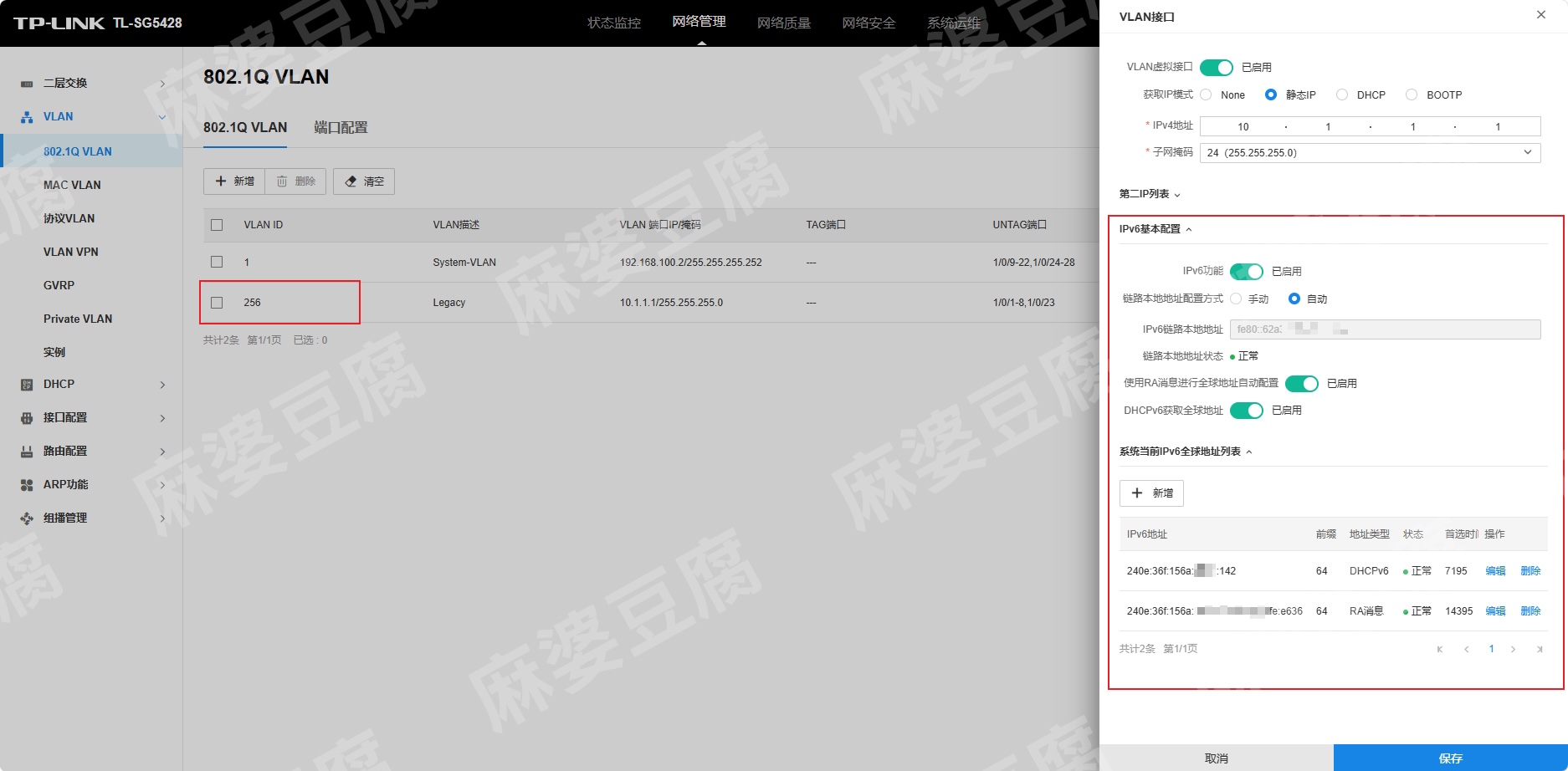Expand the DHCP sidebar menu
Screen dimensions: 1568x771
pyautogui.click(x=162, y=385)
